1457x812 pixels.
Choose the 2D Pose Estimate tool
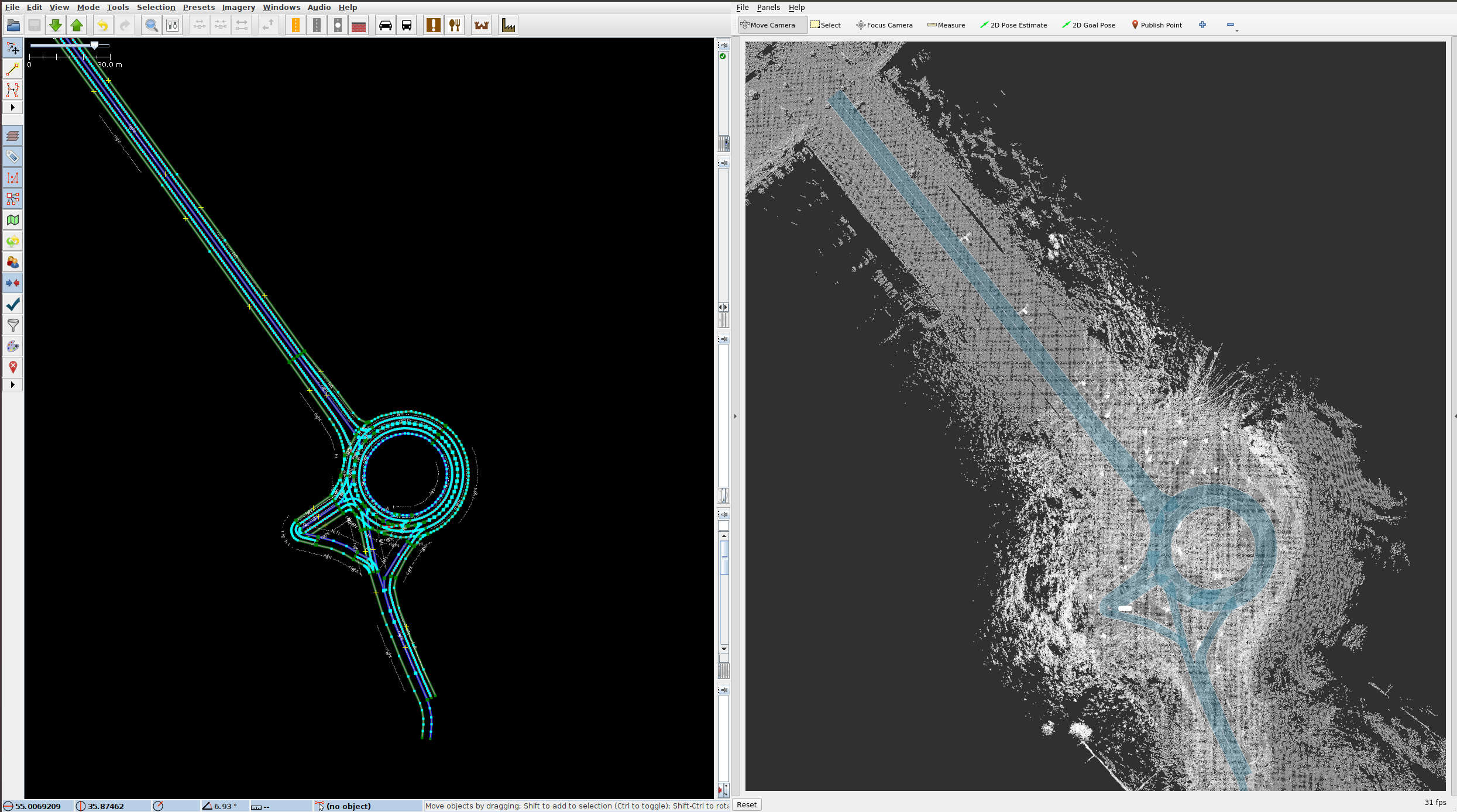(1013, 25)
